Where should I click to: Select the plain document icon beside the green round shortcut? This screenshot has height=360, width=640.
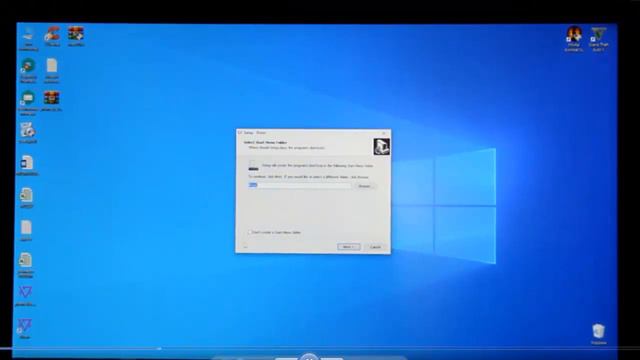tap(52, 71)
